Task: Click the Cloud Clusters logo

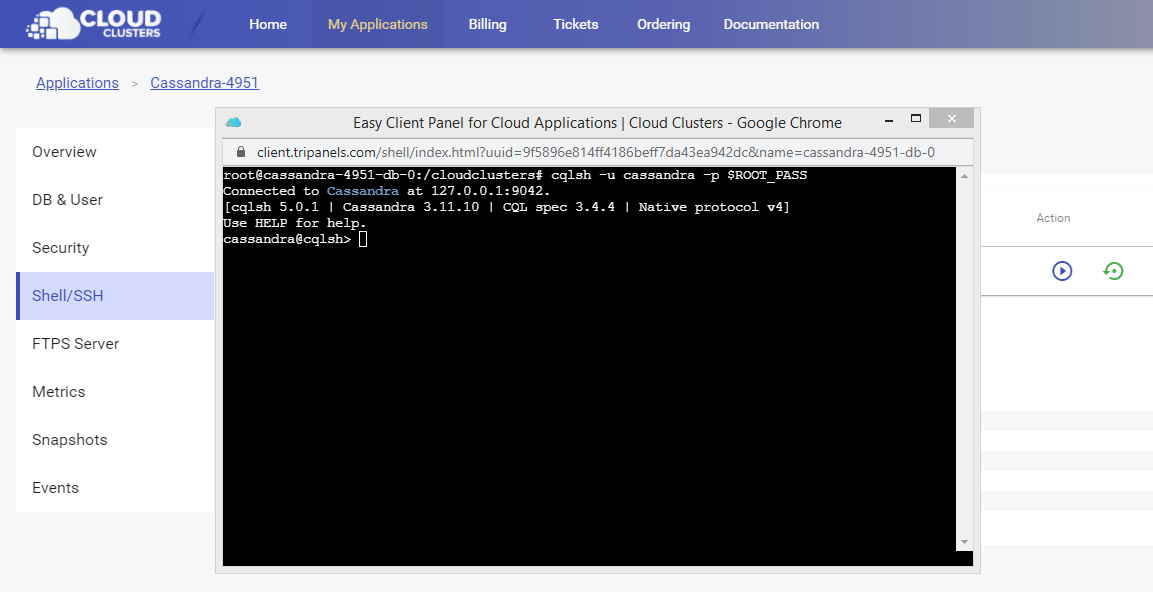Action: click(93, 24)
